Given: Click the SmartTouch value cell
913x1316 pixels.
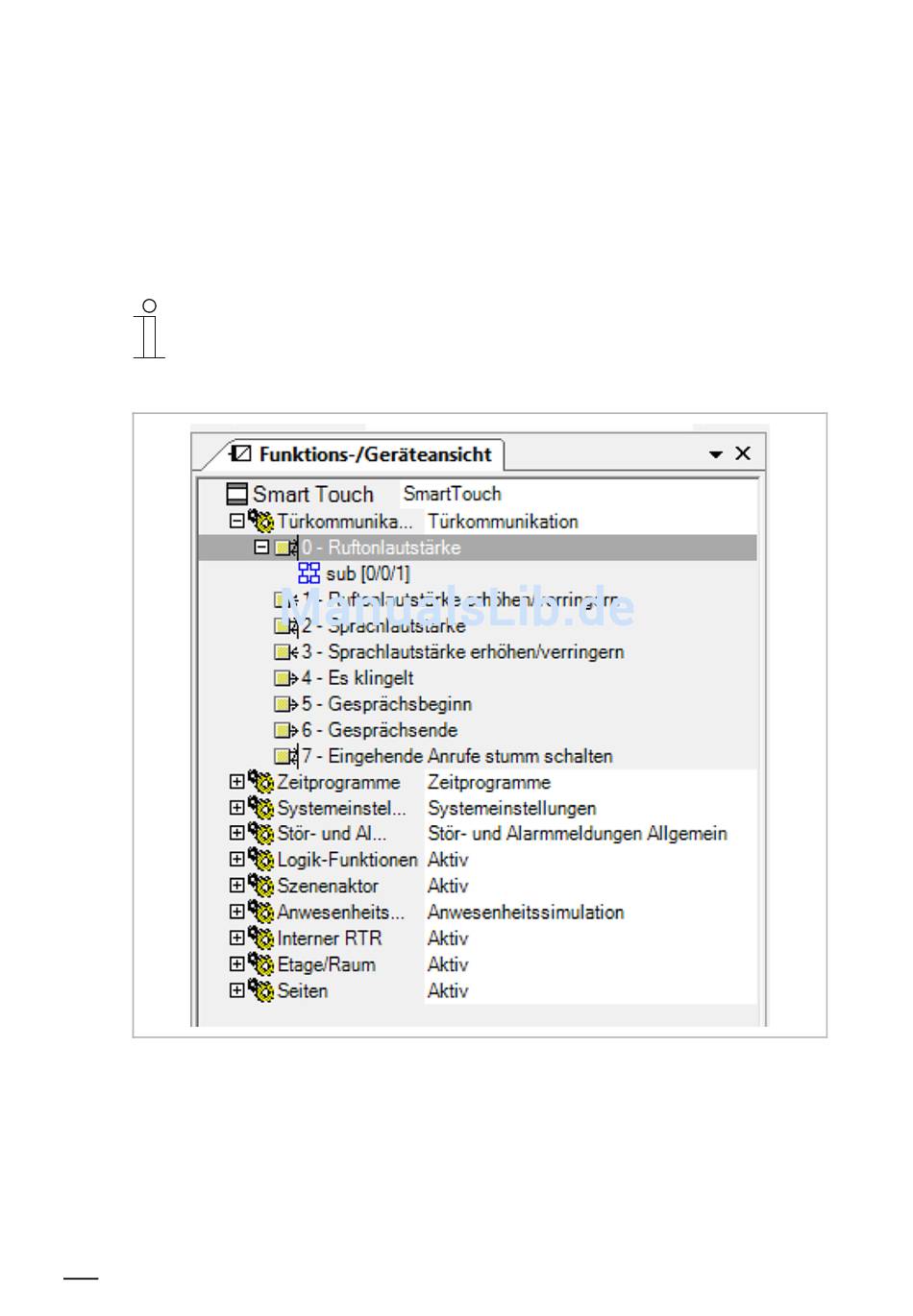Looking at the screenshot, I should coord(452,494).
